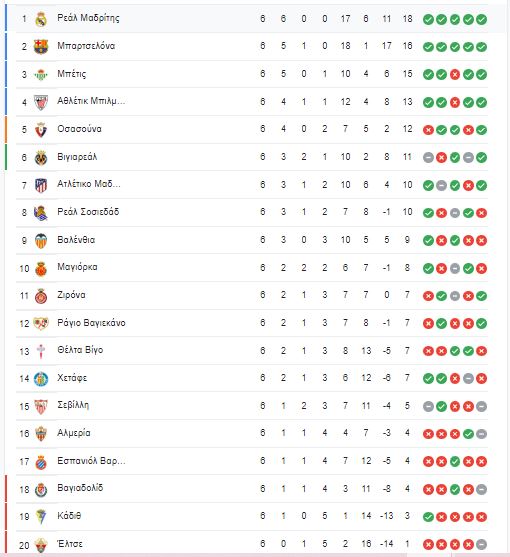The image size is (510, 557).
Task: Click Cádiz's green win form indicator
Action: [428, 517]
